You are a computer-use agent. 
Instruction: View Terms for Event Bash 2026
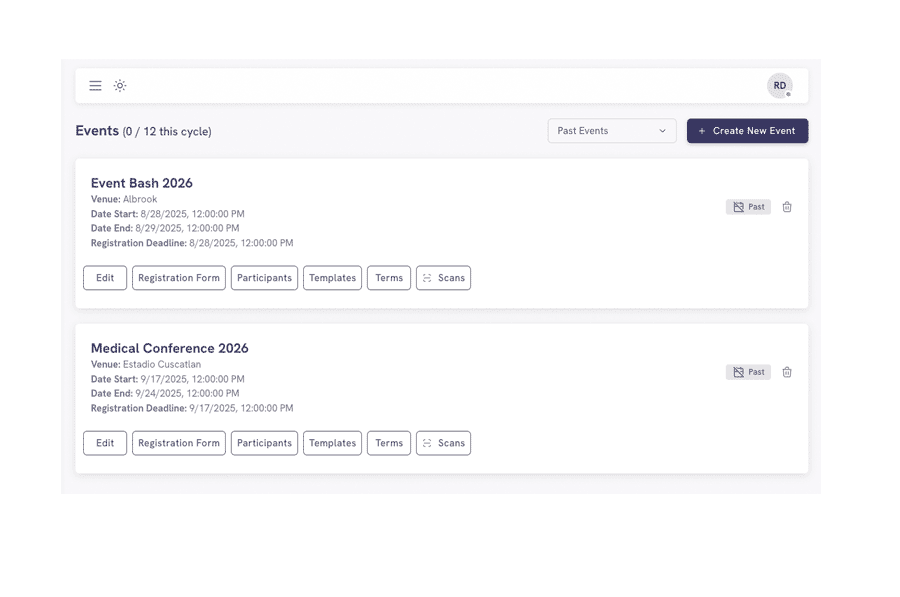click(x=388, y=278)
